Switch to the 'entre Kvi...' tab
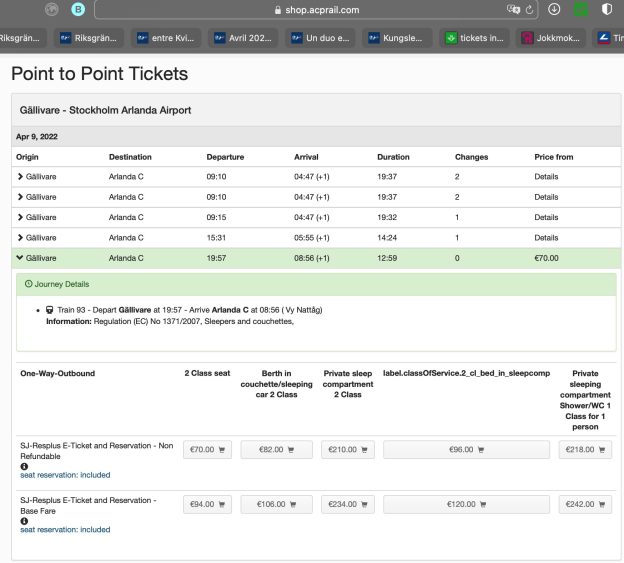Viewport: 624px width, 563px height. (x=166, y=38)
